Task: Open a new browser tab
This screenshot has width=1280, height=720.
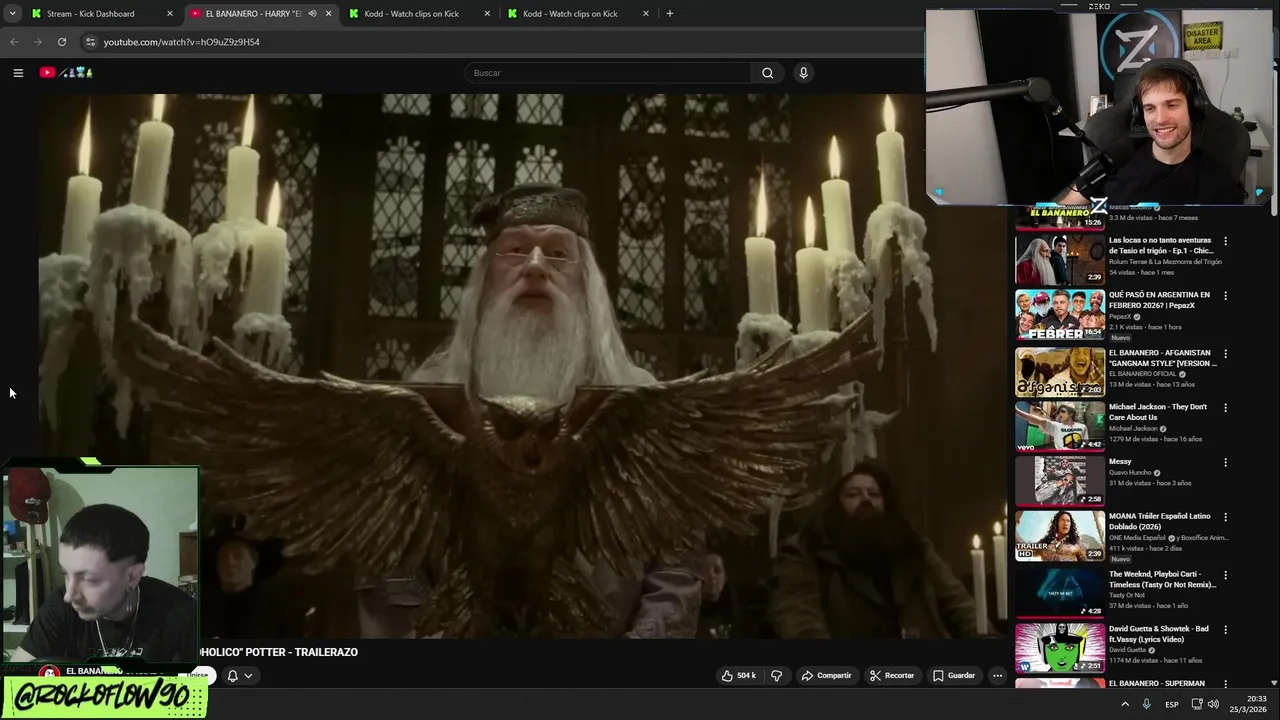Action: point(670,14)
